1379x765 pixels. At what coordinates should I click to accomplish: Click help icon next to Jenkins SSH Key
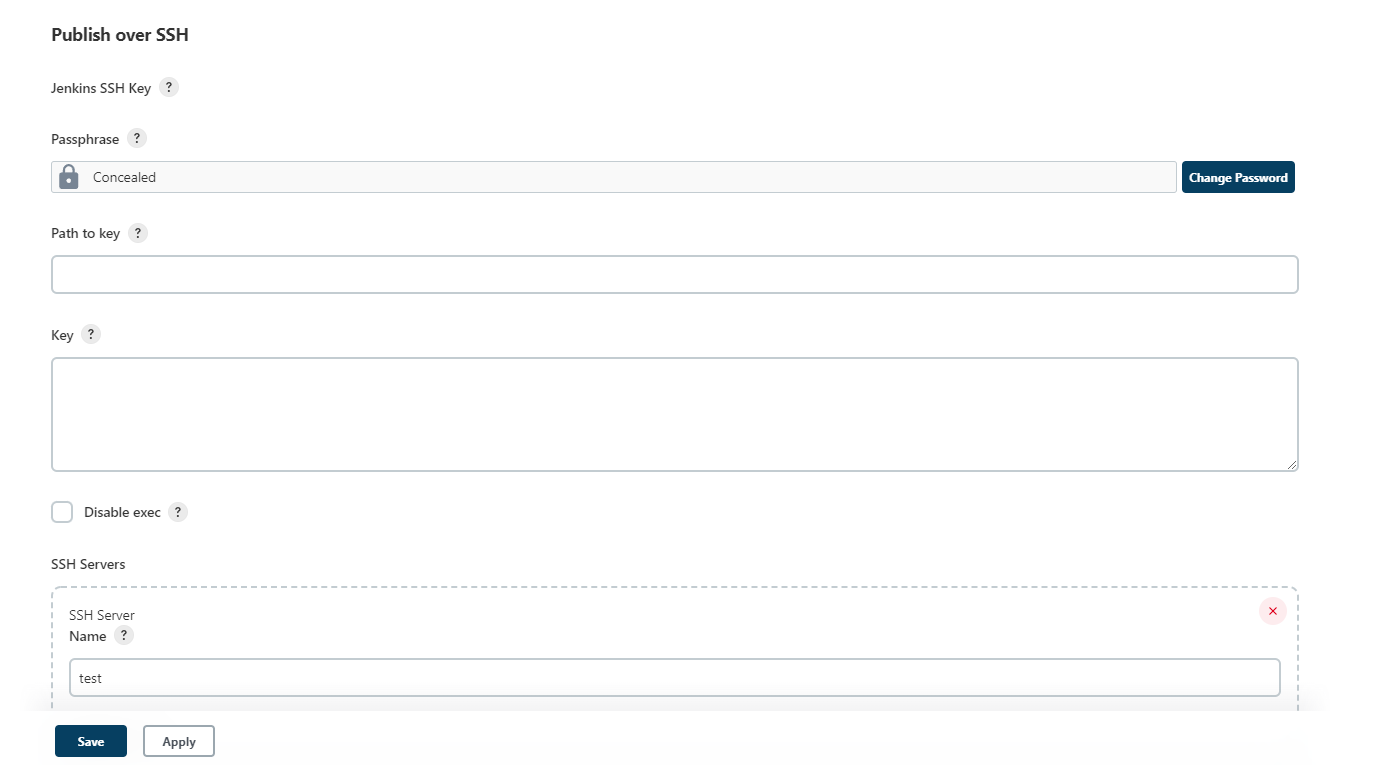click(x=169, y=87)
